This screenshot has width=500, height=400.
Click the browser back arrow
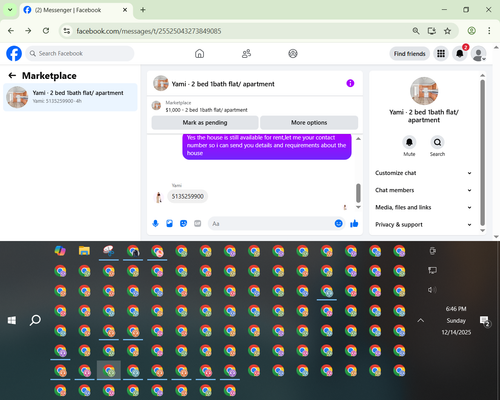click(11, 31)
